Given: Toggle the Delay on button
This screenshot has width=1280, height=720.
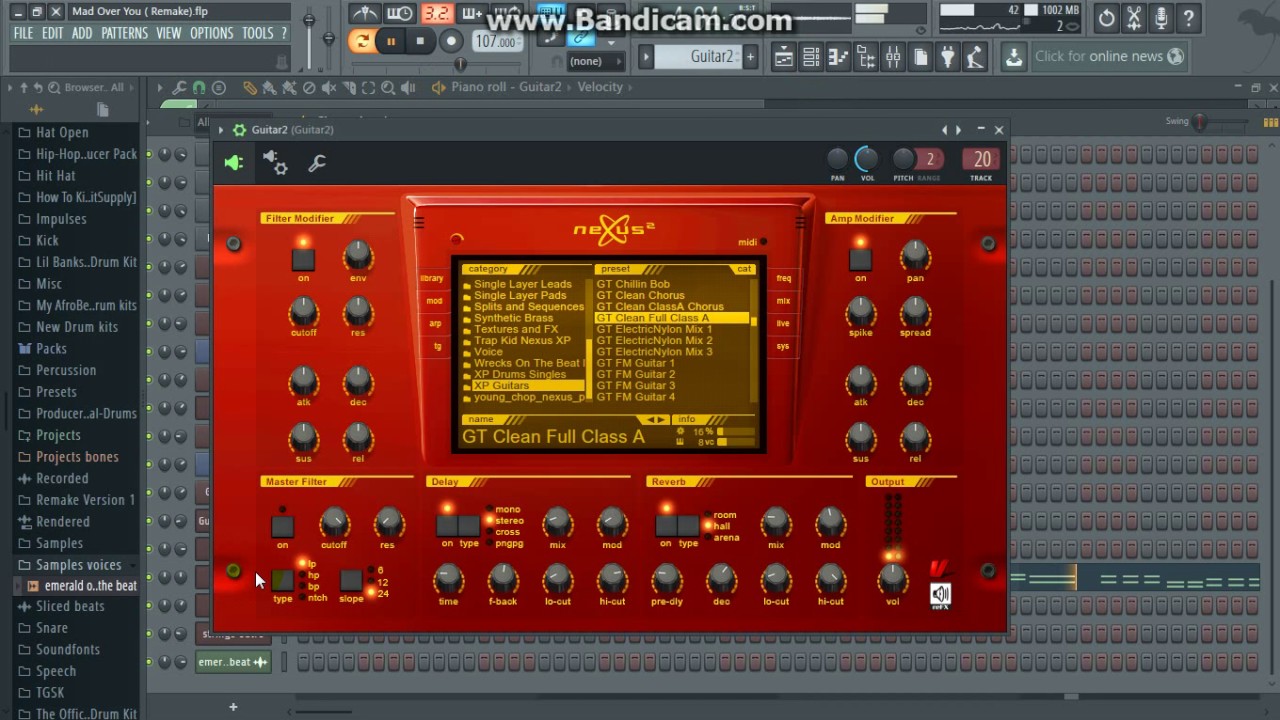Looking at the screenshot, I should click(x=447, y=526).
